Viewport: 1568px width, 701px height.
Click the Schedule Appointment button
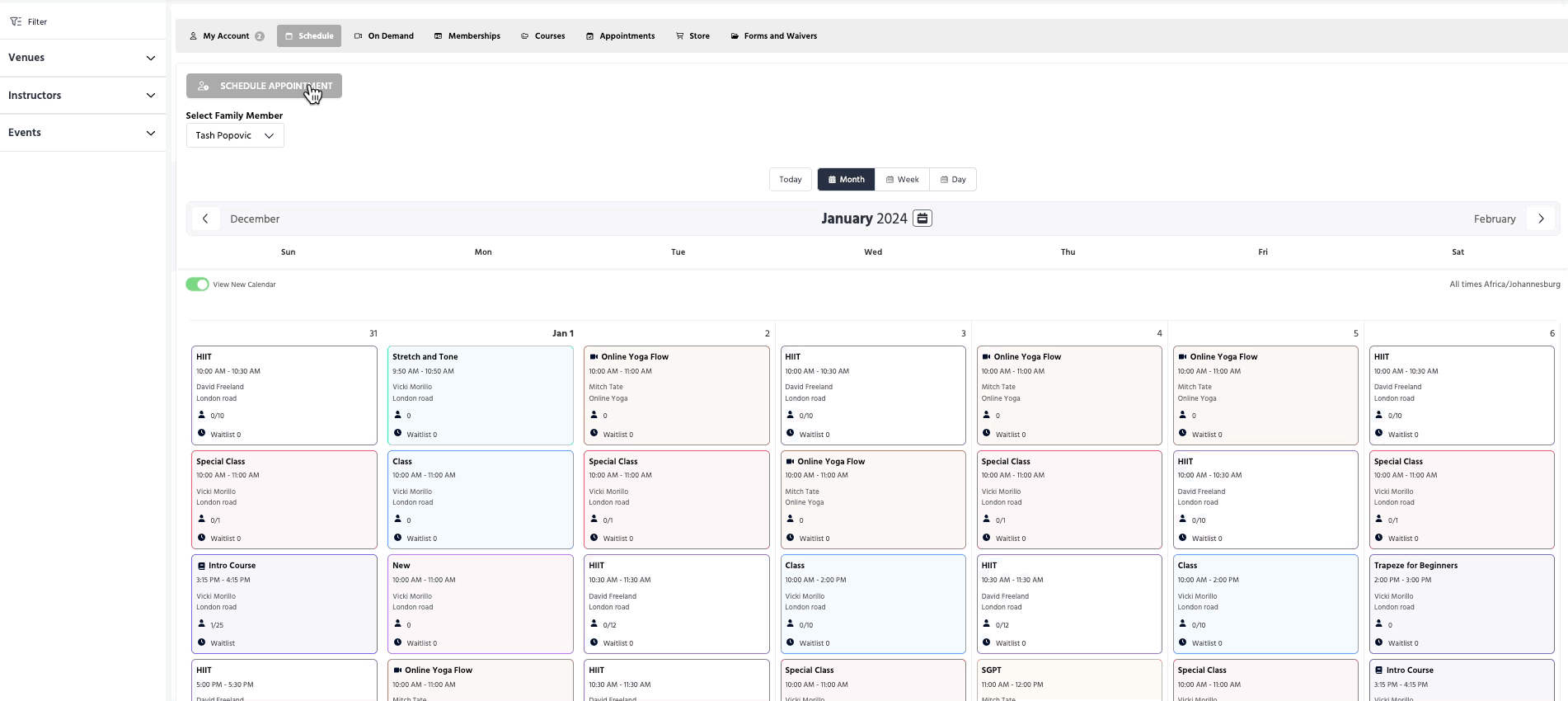tap(264, 86)
